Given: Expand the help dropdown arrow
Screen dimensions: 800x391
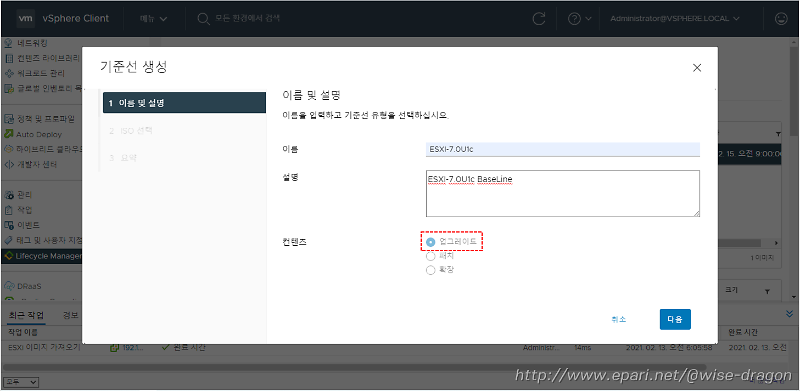Looking at the screenshot, I should 588,19.
